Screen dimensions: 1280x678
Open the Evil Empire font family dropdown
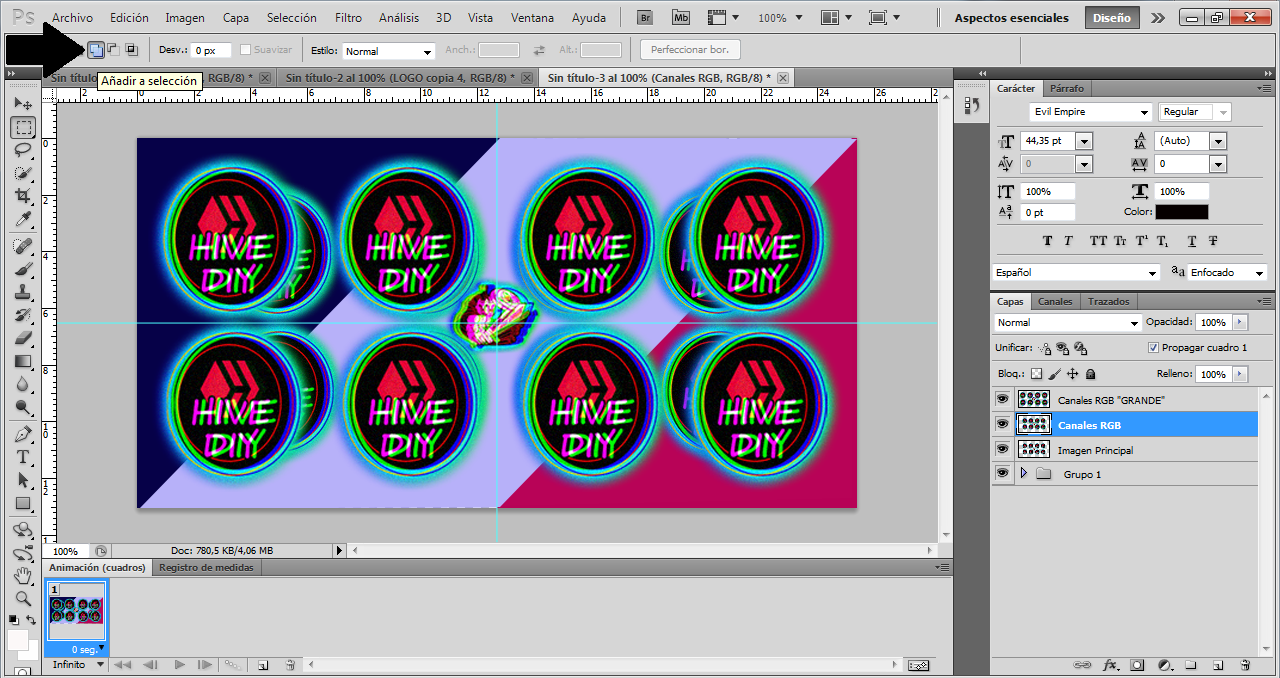click(1091, 112)
